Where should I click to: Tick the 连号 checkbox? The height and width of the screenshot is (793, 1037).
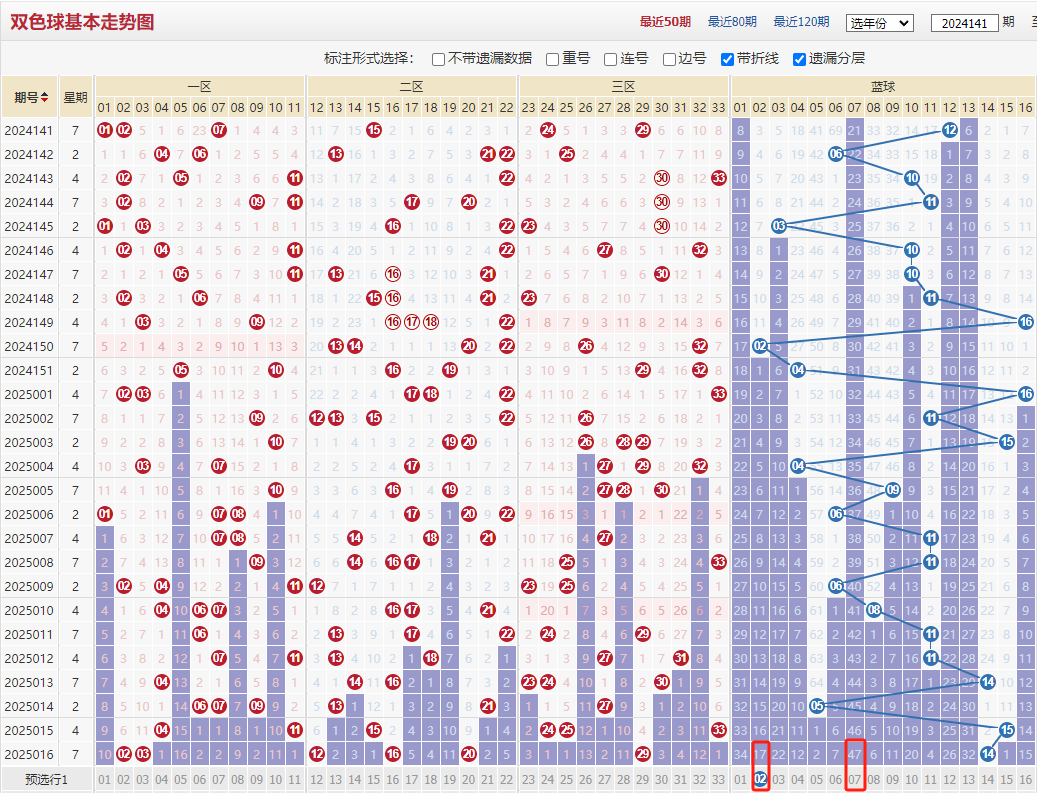(x=610, y=59)
